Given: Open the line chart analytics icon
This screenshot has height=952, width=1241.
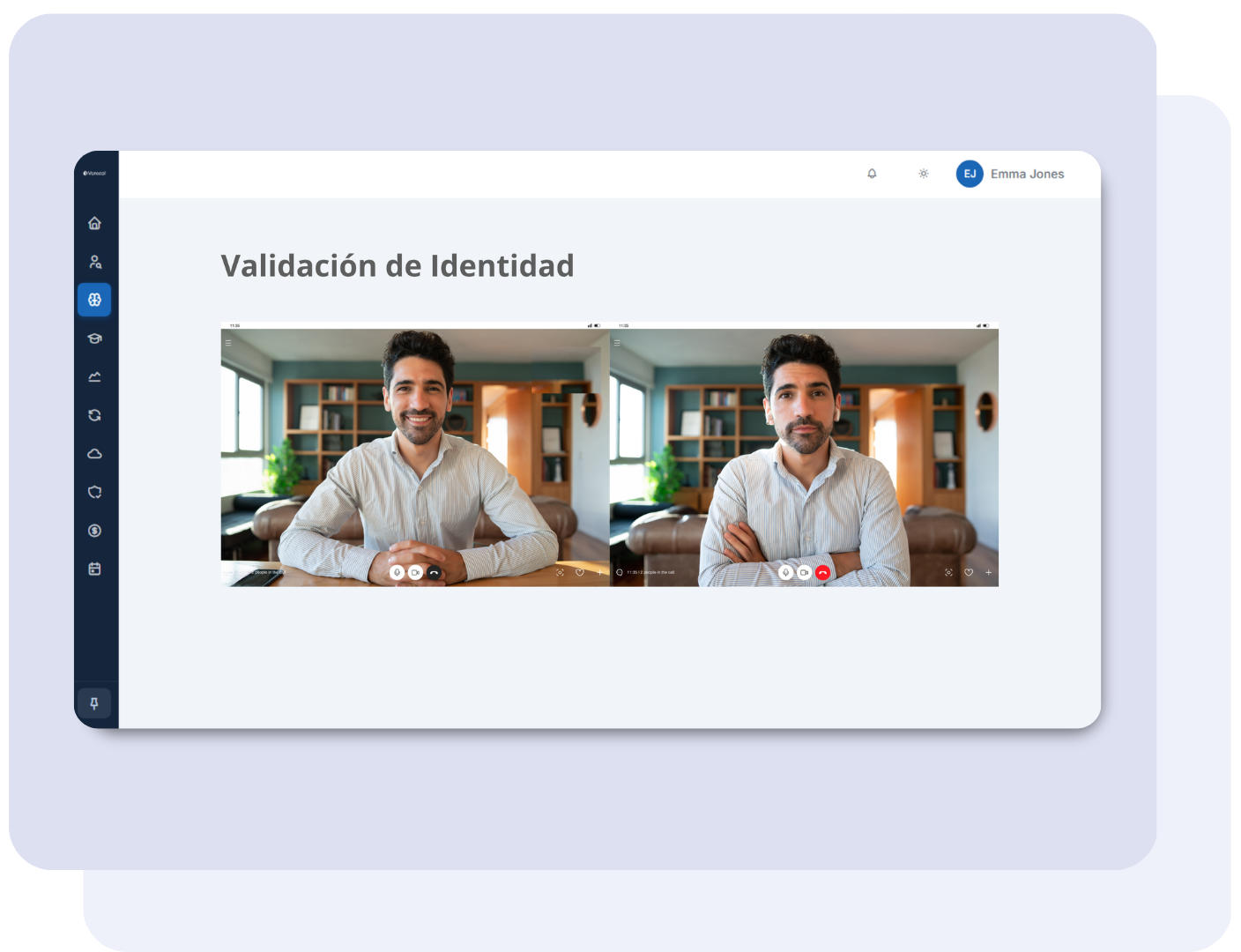Looking at the screenshot, I should point(94,377).
